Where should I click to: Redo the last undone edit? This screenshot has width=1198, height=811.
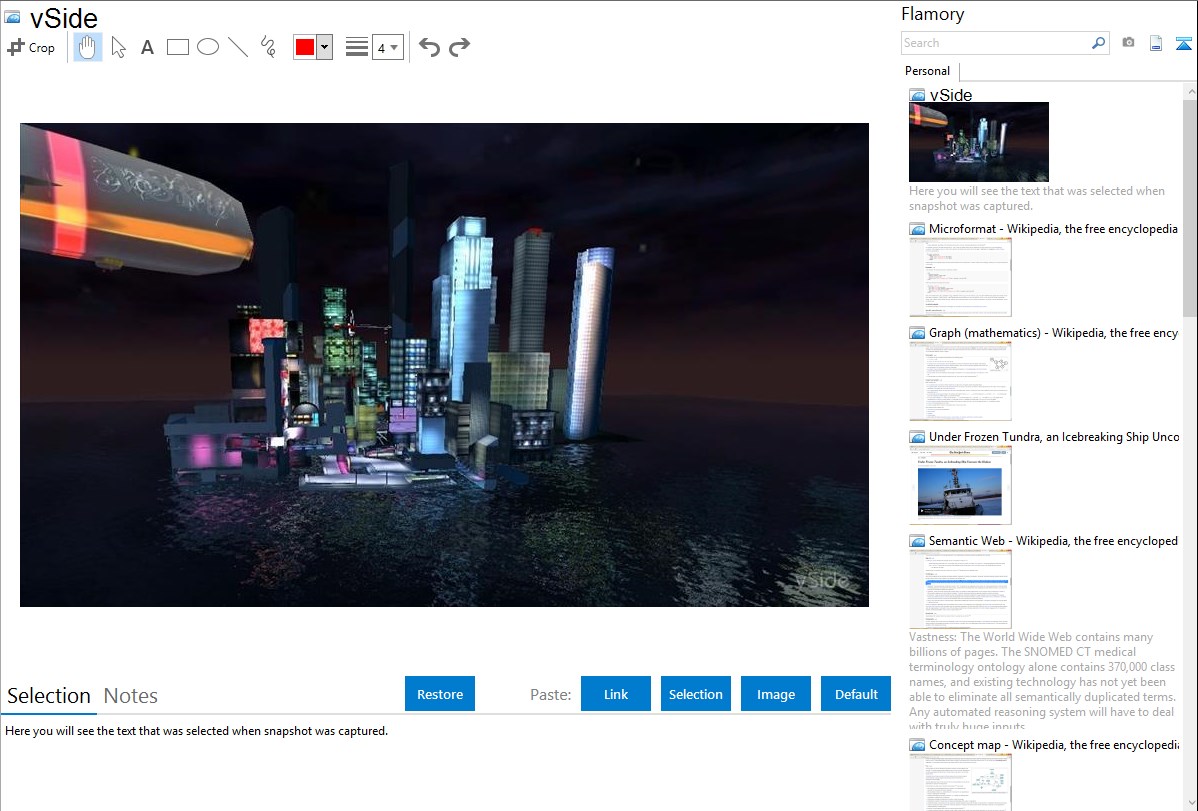click(x=459, y=47)
